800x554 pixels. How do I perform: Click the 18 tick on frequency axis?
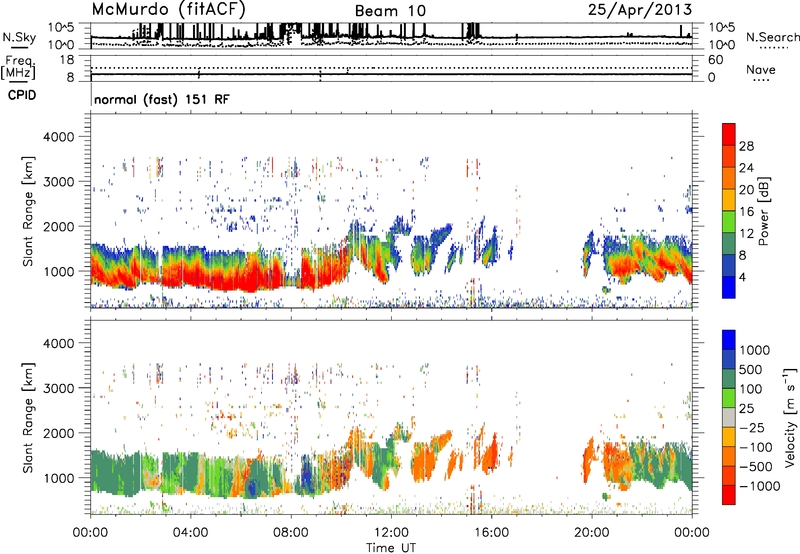[66, 60]
